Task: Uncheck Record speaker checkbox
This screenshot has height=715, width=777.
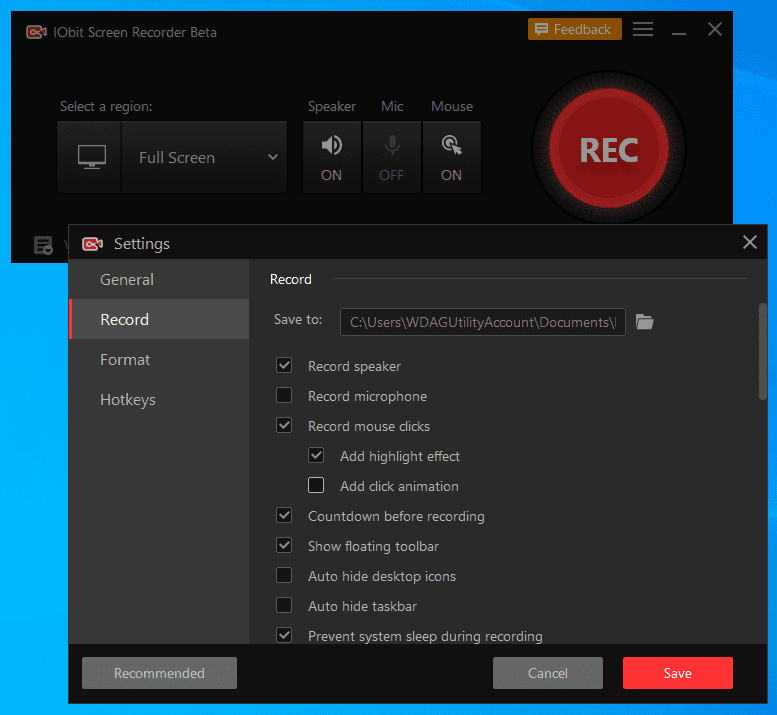Action: 284,366
